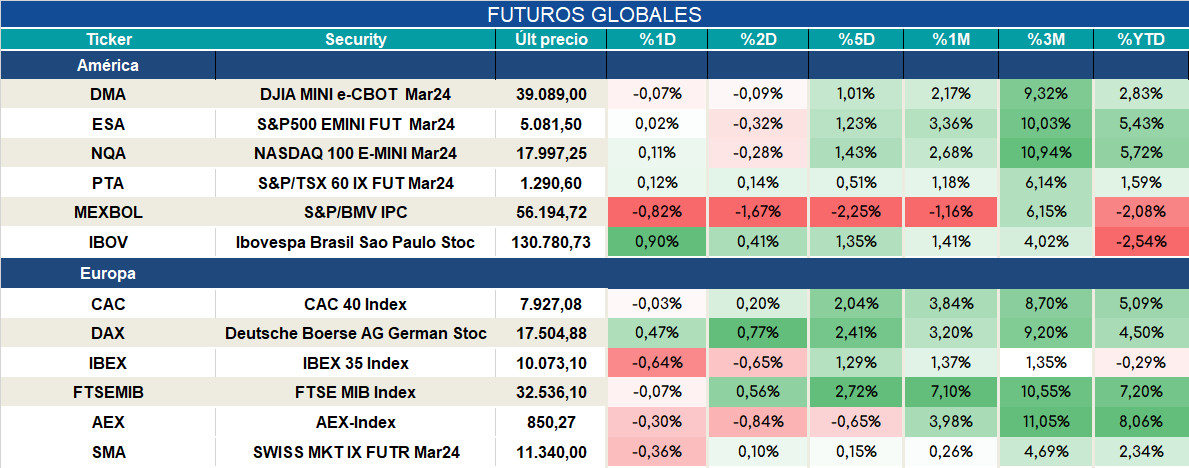The height and width of the screenshot is (468, 1189).
Task: Select the Security column header
Action: (x=355, y=40)
